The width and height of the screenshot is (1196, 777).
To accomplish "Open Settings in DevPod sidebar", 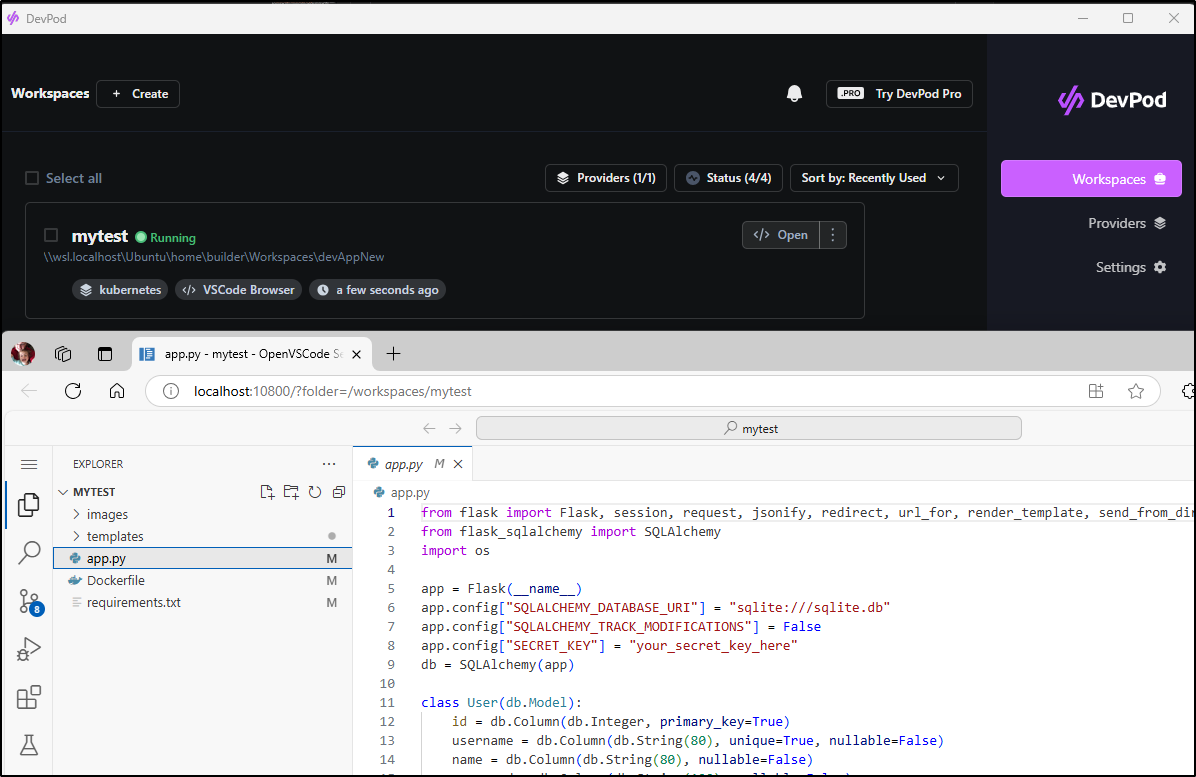I will coord(1131,268).
